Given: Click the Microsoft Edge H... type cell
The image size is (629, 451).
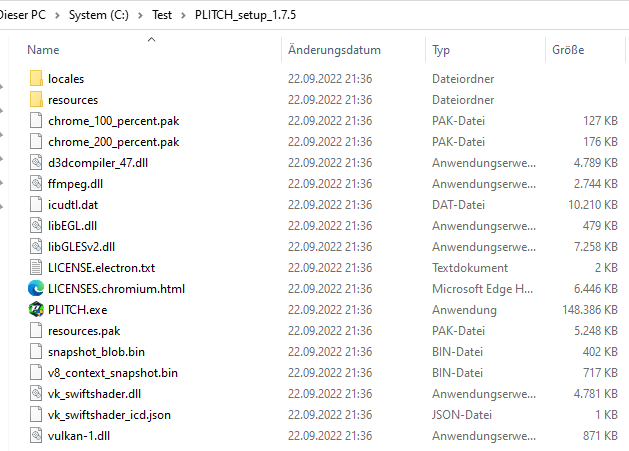Looking at the screenshot, I should (x=483, y=288).
